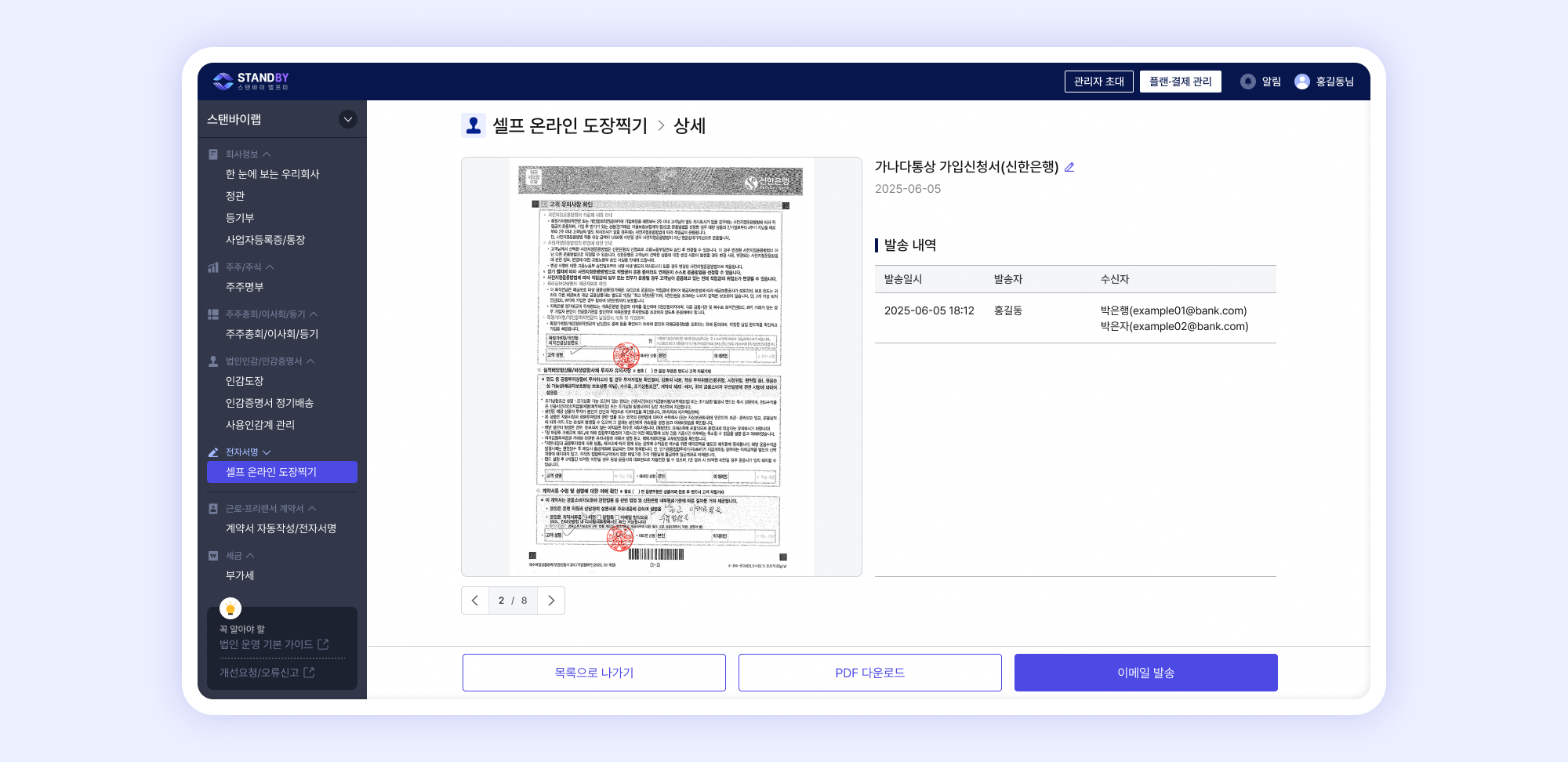Image resolution: width=1568 pixels, height=762 pixels.
Task: Click the lightbulb tip icon
Action: (x=230, y=608)
